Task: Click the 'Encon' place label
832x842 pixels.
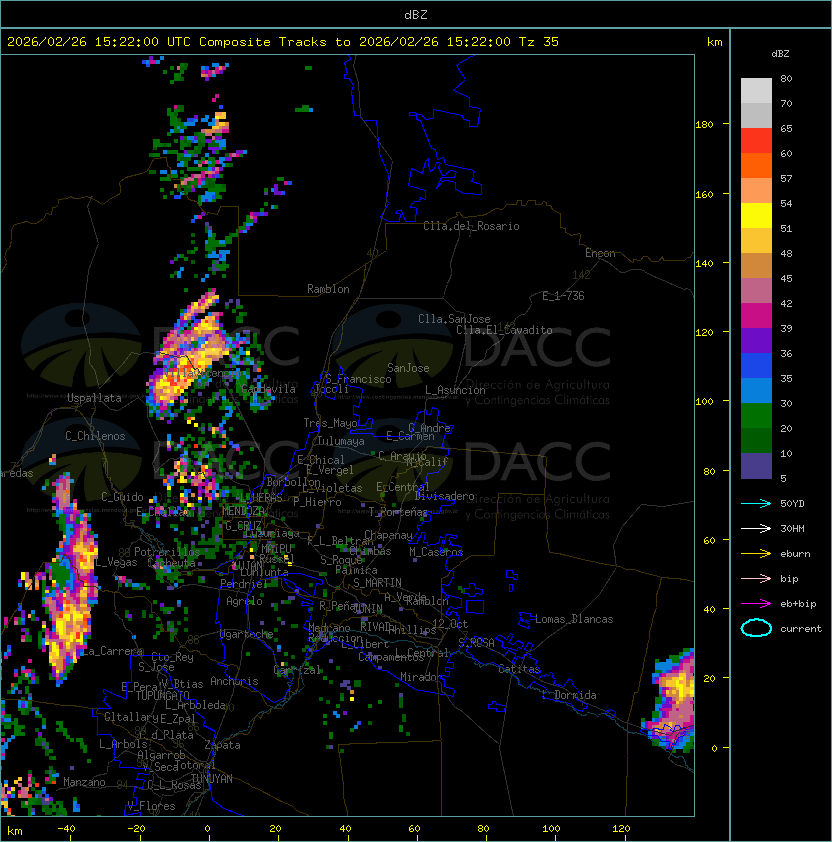Action: click(x=600, y=253)
